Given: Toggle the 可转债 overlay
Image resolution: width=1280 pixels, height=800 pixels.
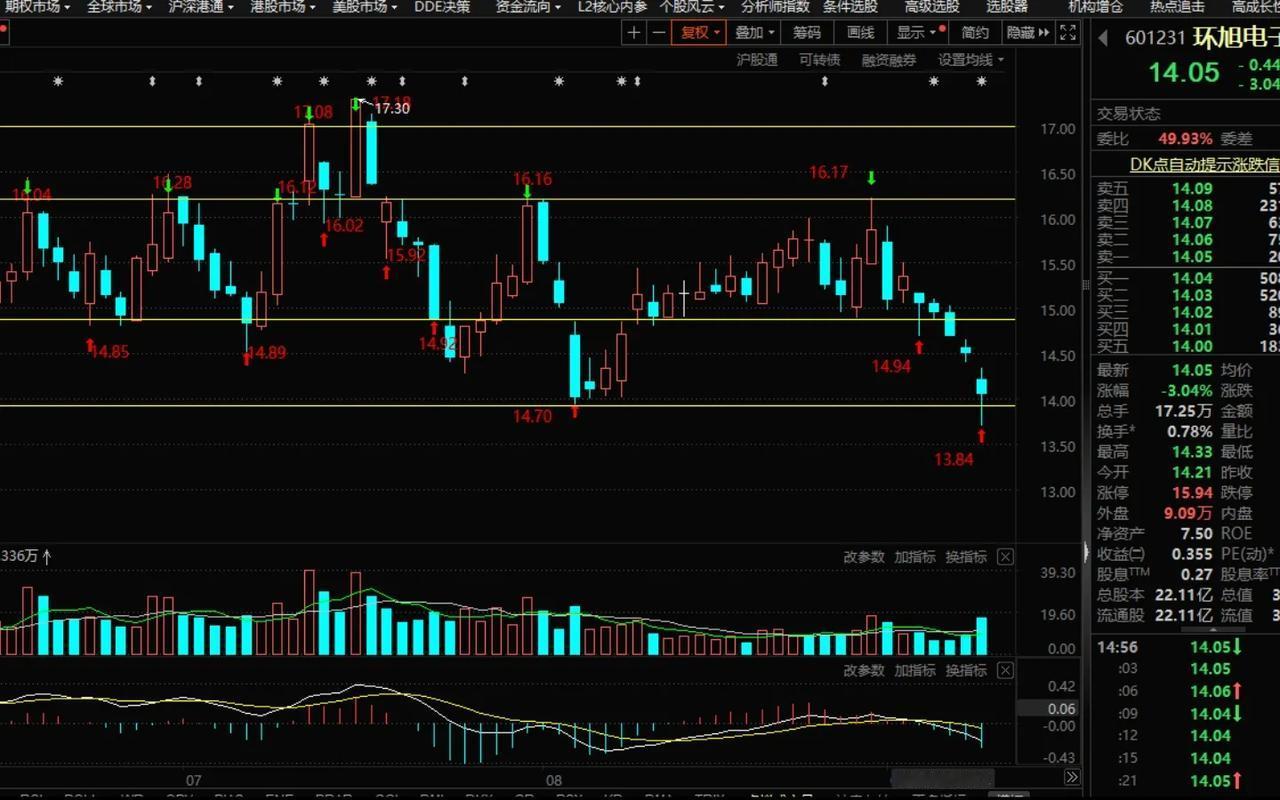Looking at the screenshot, I should point(819,60).
